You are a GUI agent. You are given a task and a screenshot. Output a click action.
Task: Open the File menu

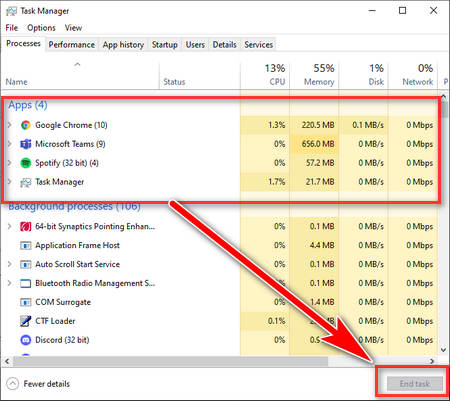pyautogui.click(x=12, y=28)
